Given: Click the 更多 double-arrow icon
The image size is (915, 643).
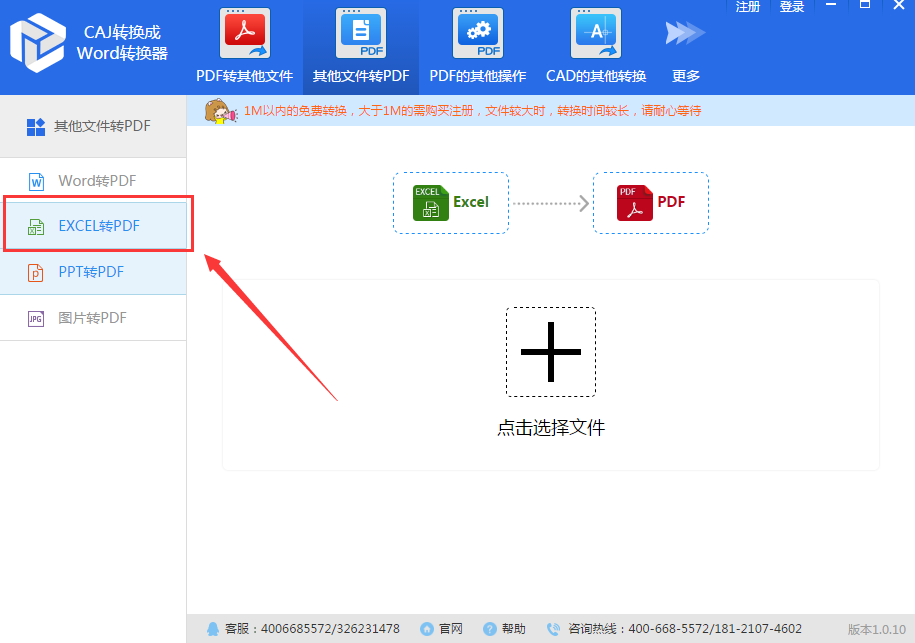Looking at the screenshot, I should tap(685, 33).
